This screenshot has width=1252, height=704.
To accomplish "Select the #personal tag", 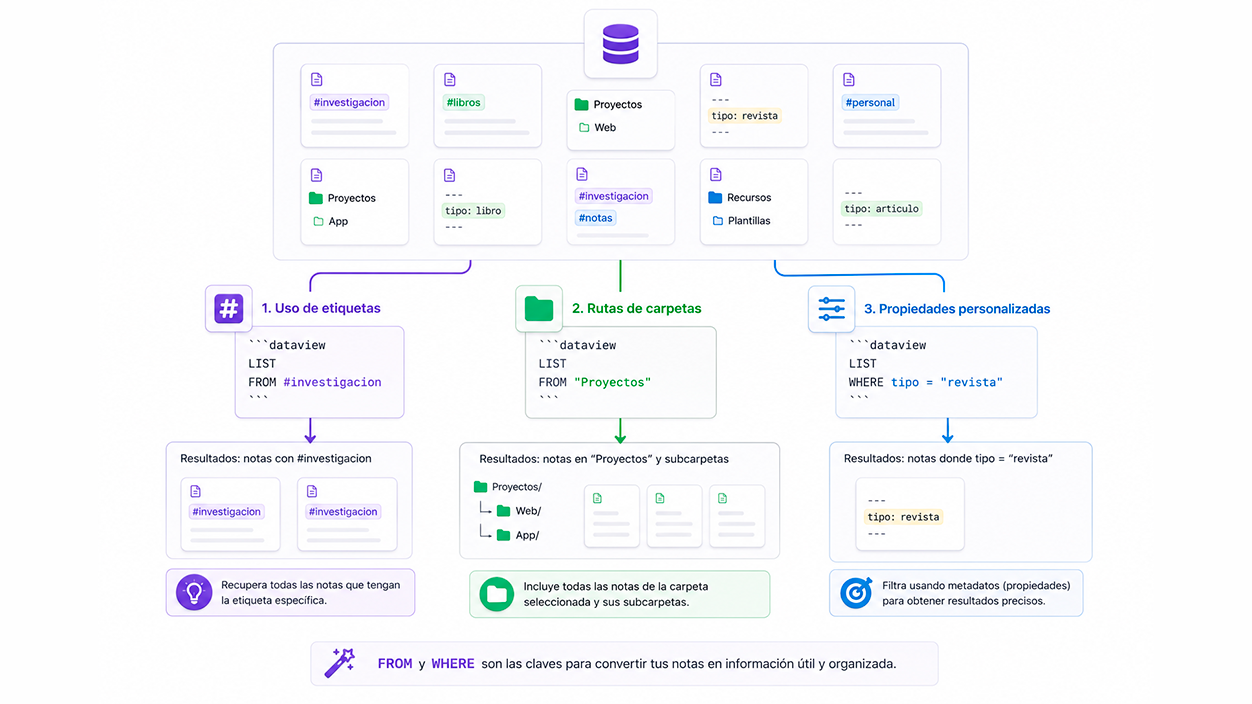I will click(871, 102).
